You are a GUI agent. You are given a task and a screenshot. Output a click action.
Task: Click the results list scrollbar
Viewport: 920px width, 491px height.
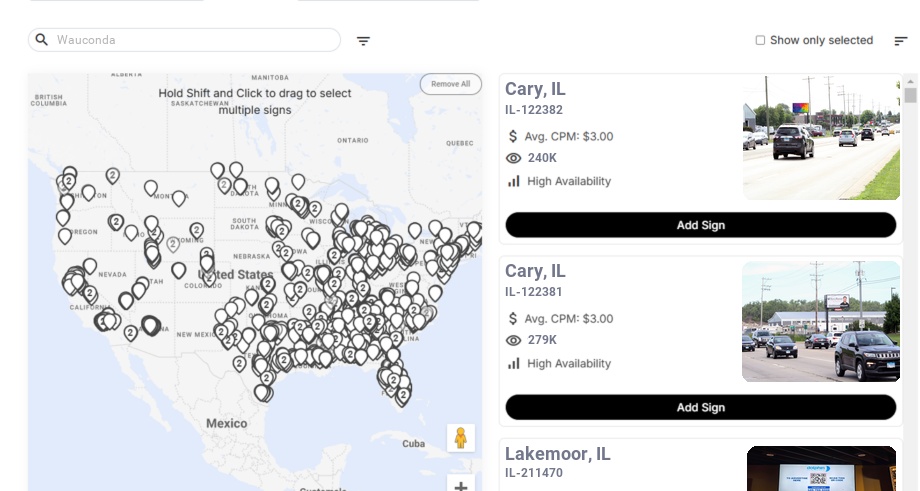pyautogui.click(x=911, y=95)
